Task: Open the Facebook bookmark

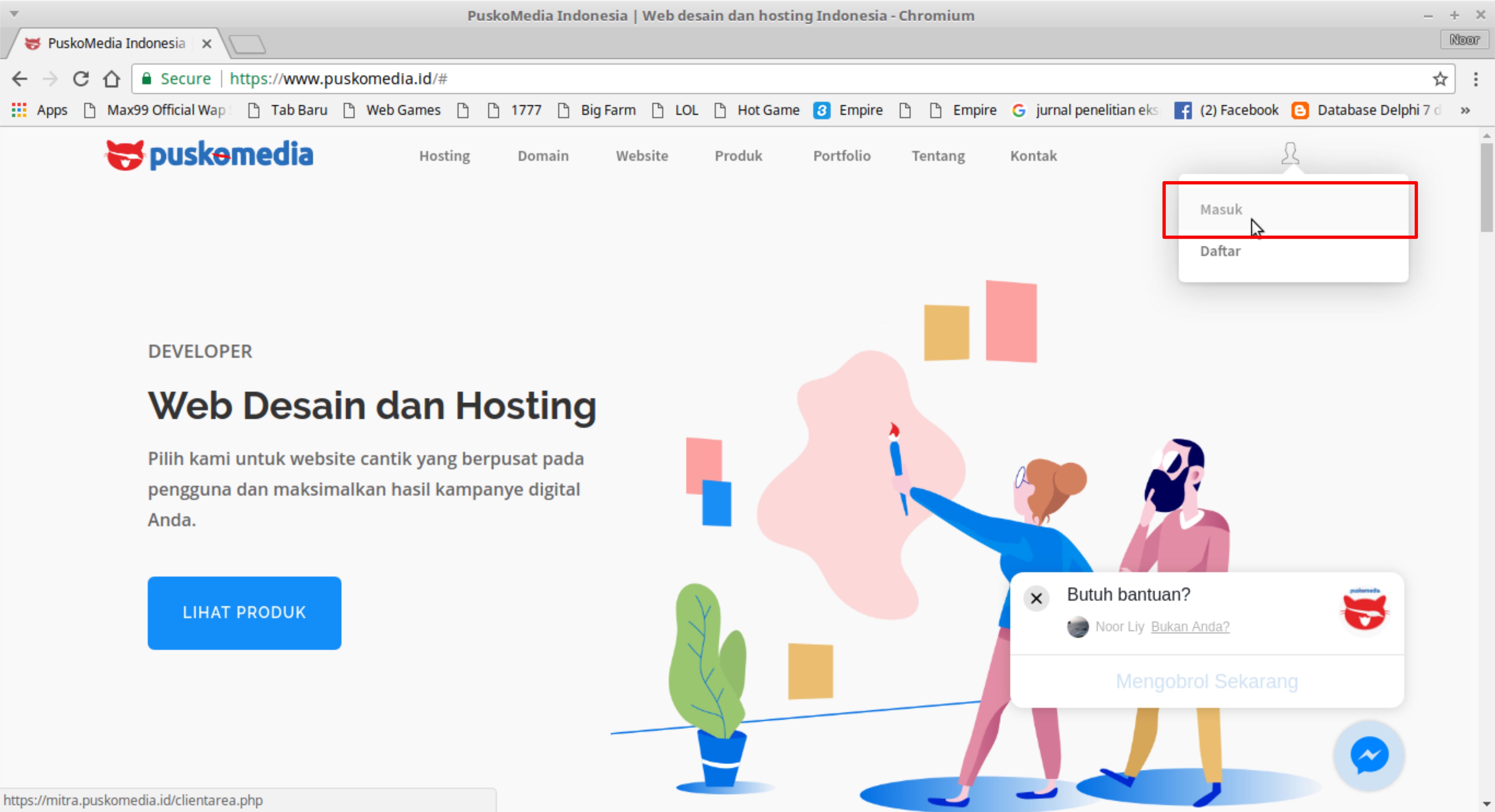Action: coord(1226,110)
